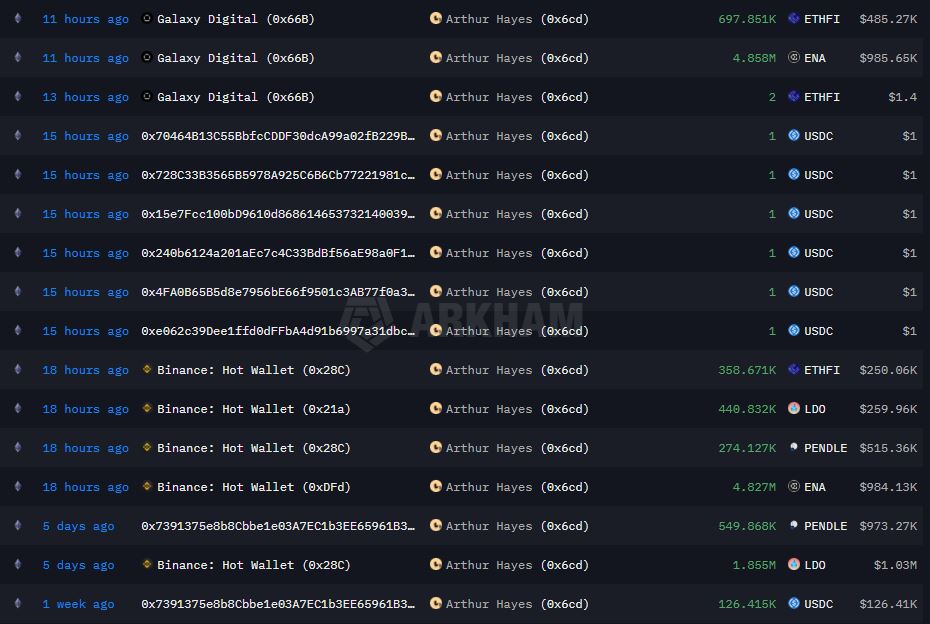The height and width of the screenshot is (624, 930).
Task: Open the "13 hours ago" transaction timestamp
Action: [x=85, y=97]
